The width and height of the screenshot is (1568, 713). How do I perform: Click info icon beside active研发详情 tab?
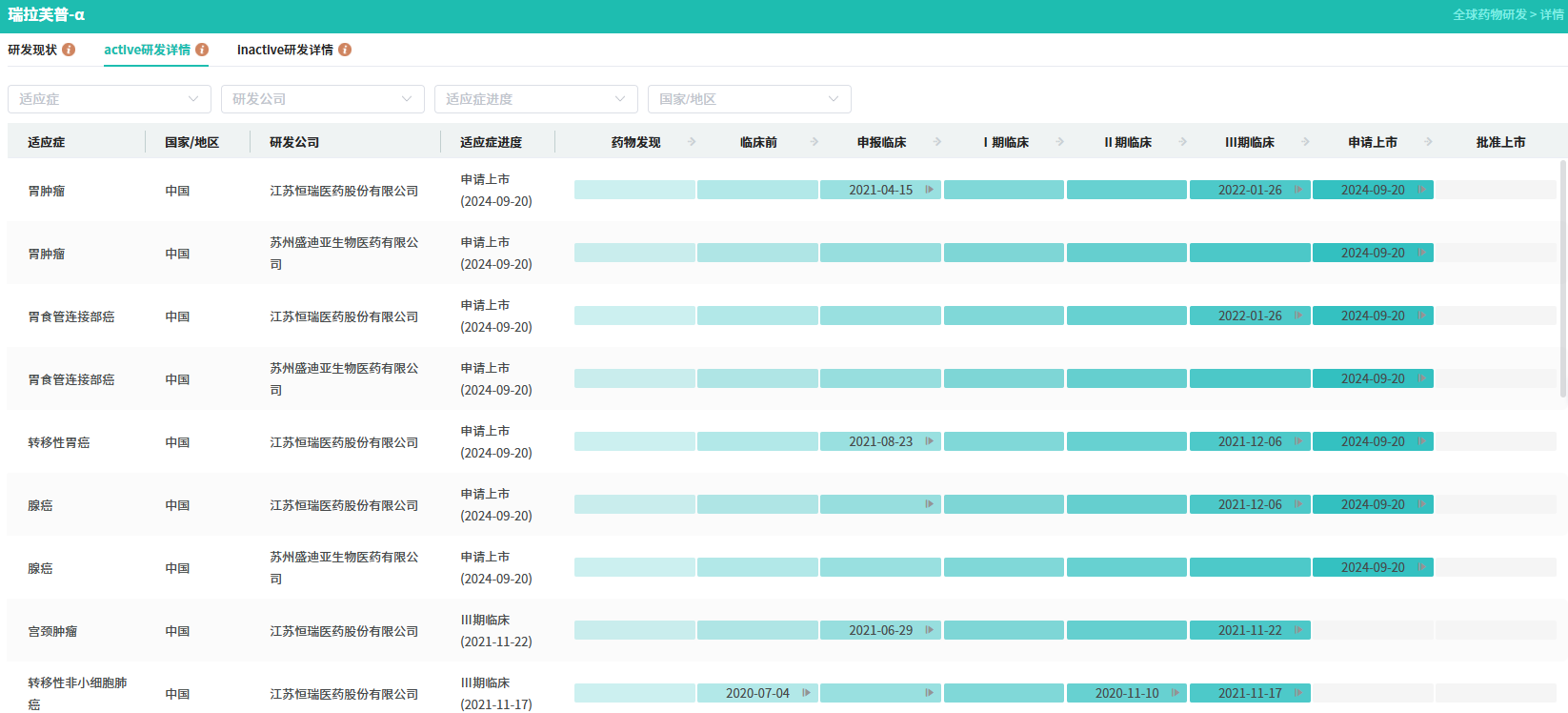tap(202, 50)
